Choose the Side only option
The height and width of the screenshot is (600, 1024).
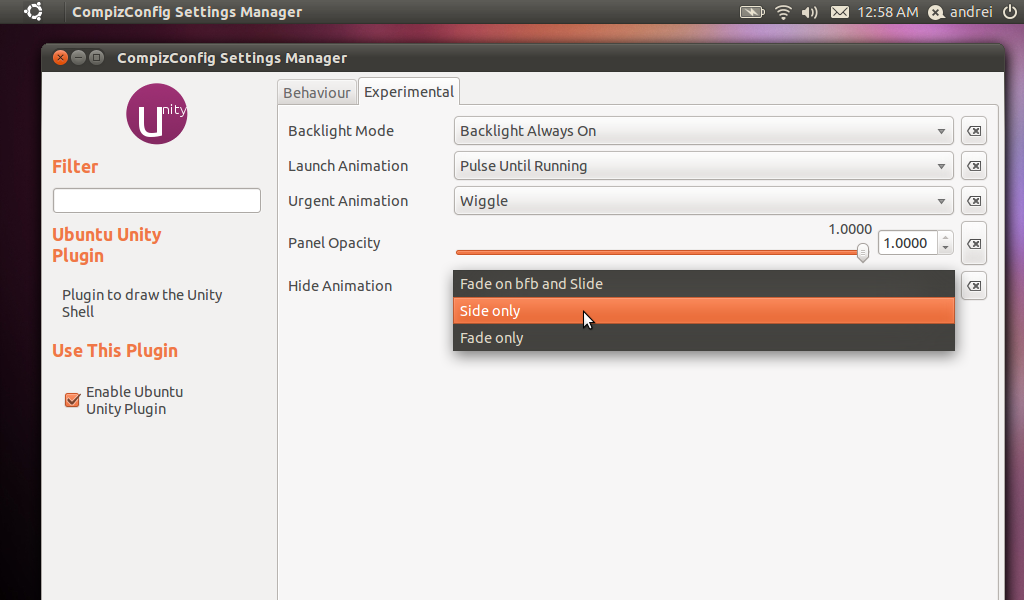point(703,311)
